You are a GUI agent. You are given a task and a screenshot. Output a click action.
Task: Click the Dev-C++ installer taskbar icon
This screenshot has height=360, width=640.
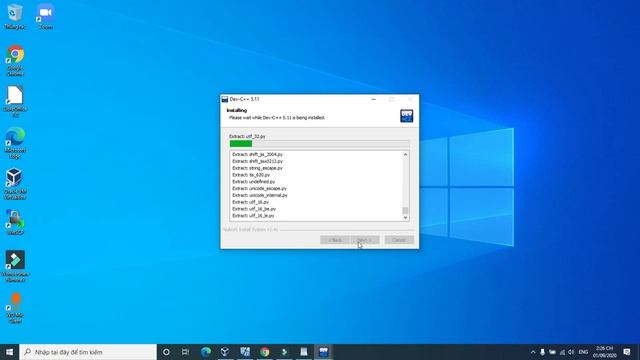(323, 352)
